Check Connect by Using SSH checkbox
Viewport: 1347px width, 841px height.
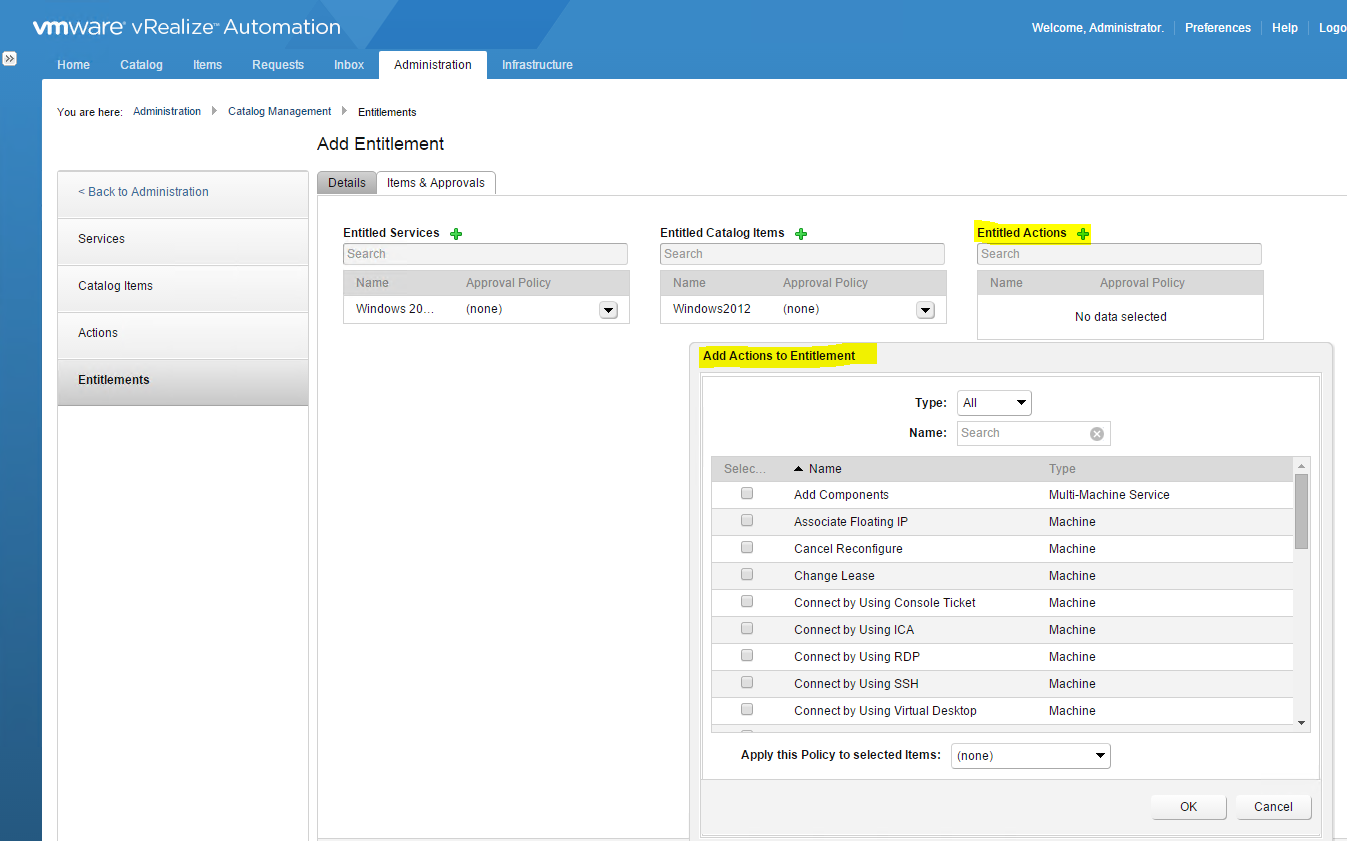747,683
